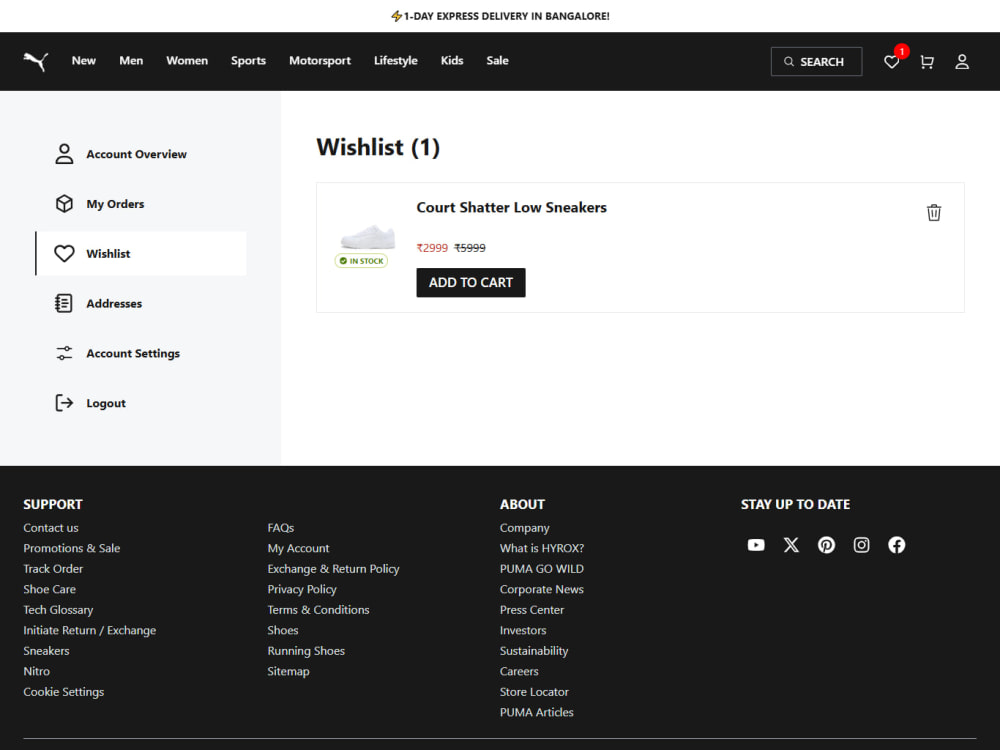Open Court Shatter Low Sneakers title link
Screen dimensions: 1000x750
tap(511, 207)
